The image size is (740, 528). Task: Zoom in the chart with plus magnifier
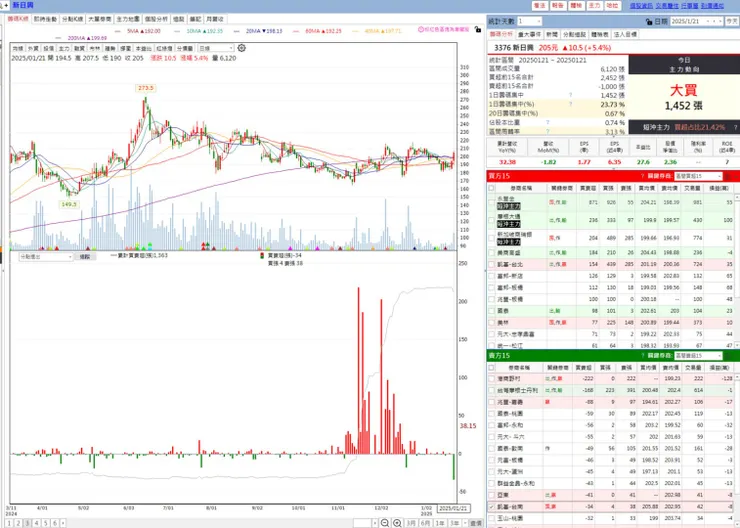(x=397, y=523)
